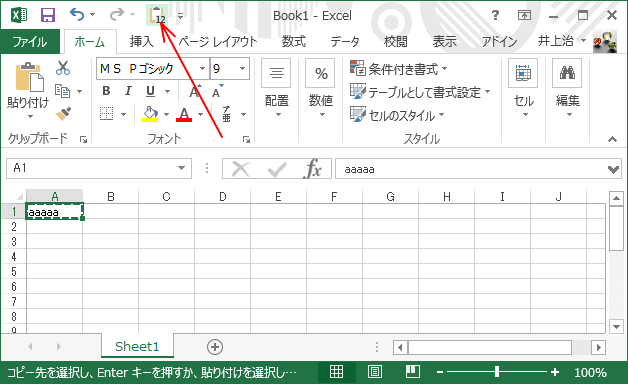
Task: Open the フォント dialog launcher
Action: (x=246, y=139)
